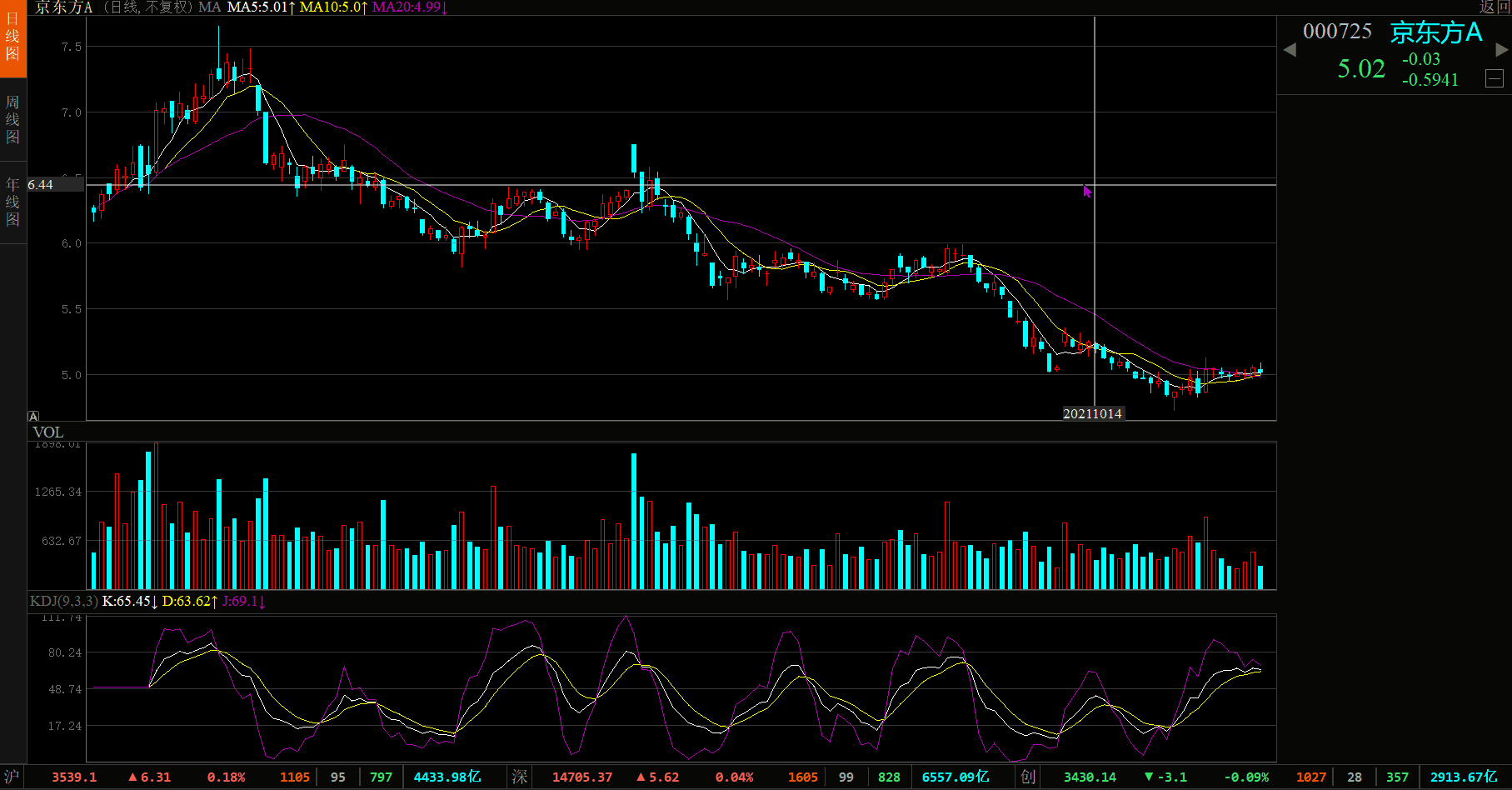Click the cyan stock name 京东方A in quote panel
The image size is (1512, 790).
pyautogui.click(x=1436, y=32)
